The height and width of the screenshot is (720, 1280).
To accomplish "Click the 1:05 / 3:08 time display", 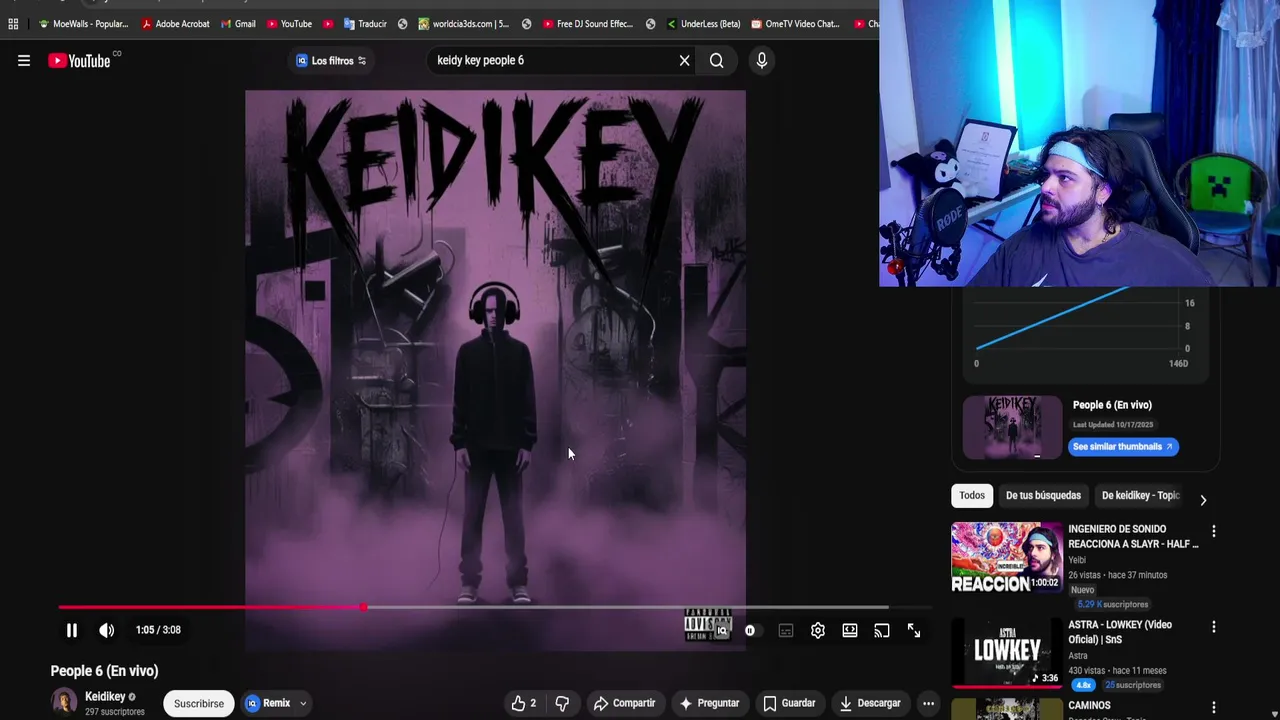I will 158,630.
